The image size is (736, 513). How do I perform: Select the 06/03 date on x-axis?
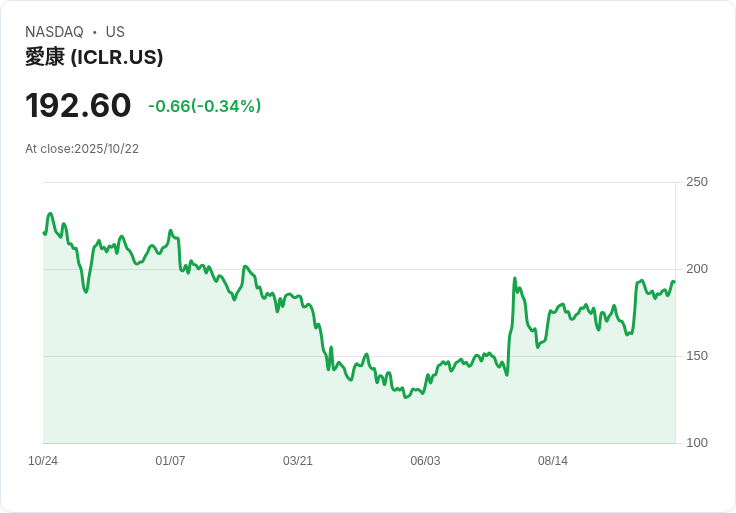(x=425, y=461)
